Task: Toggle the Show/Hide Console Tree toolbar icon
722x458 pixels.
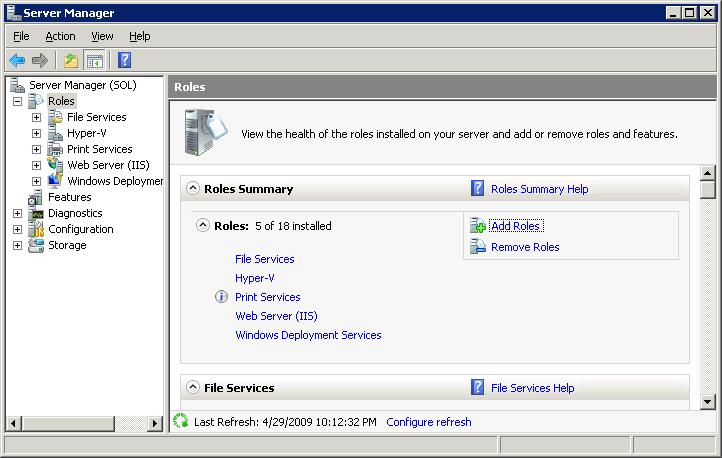Action: coord(95,60)
